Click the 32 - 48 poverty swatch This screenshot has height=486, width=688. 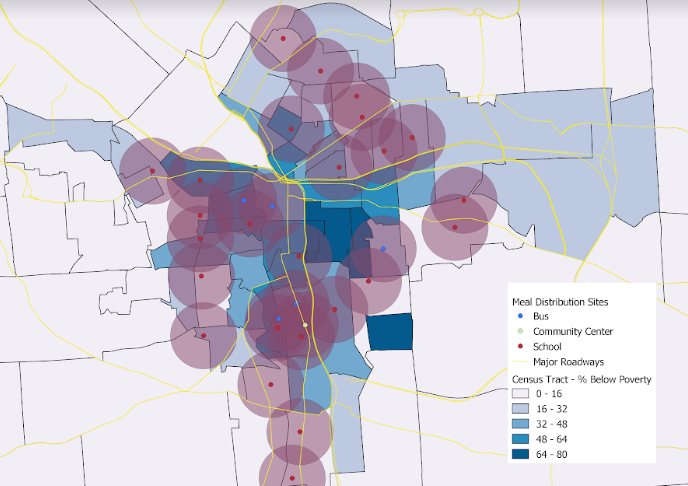click(520, 424)
